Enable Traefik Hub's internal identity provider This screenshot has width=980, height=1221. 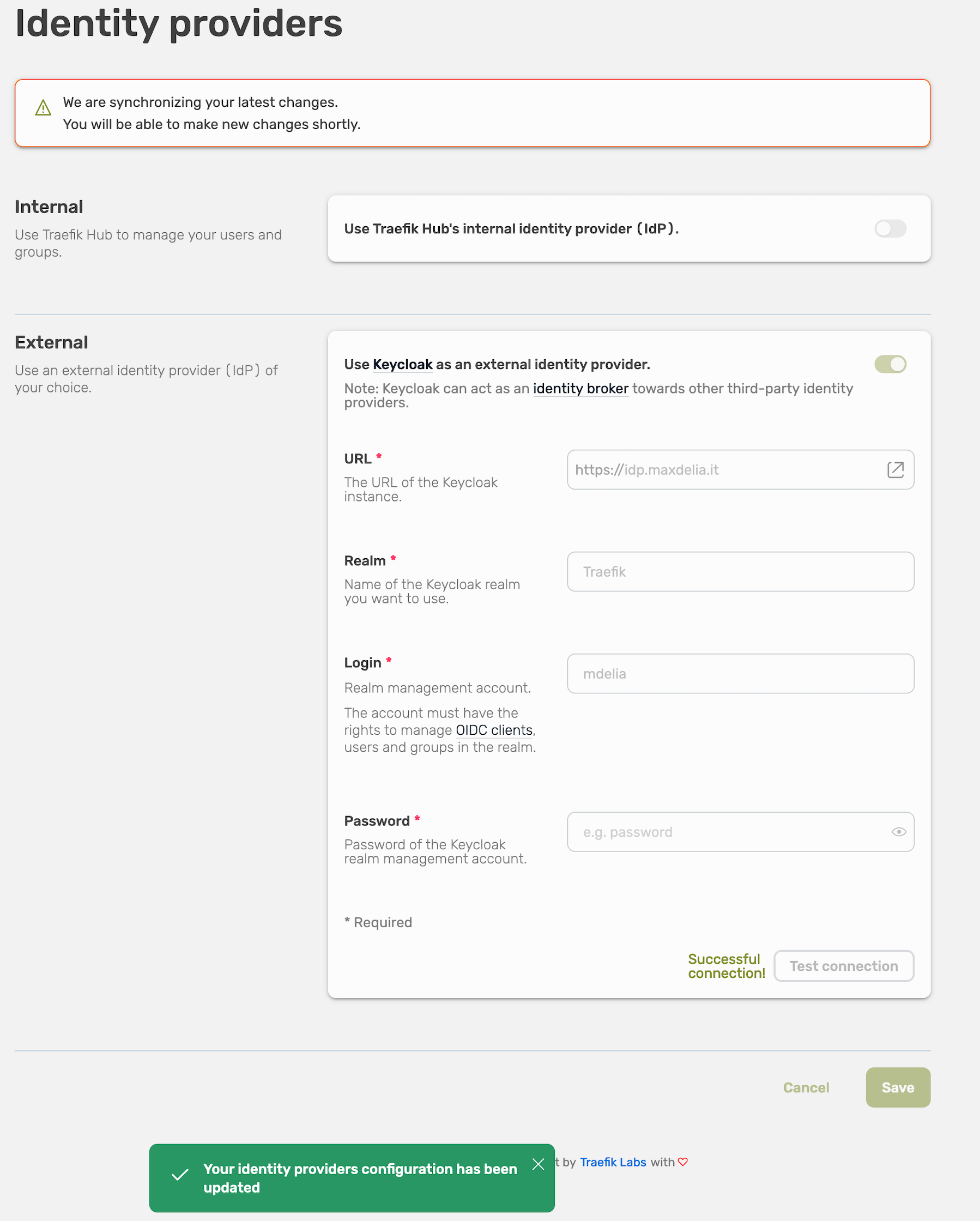[x=890, y=229]
